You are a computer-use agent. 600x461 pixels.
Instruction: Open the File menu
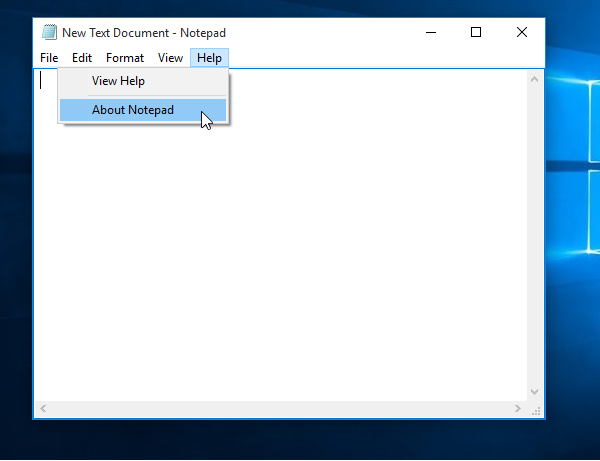49,58
